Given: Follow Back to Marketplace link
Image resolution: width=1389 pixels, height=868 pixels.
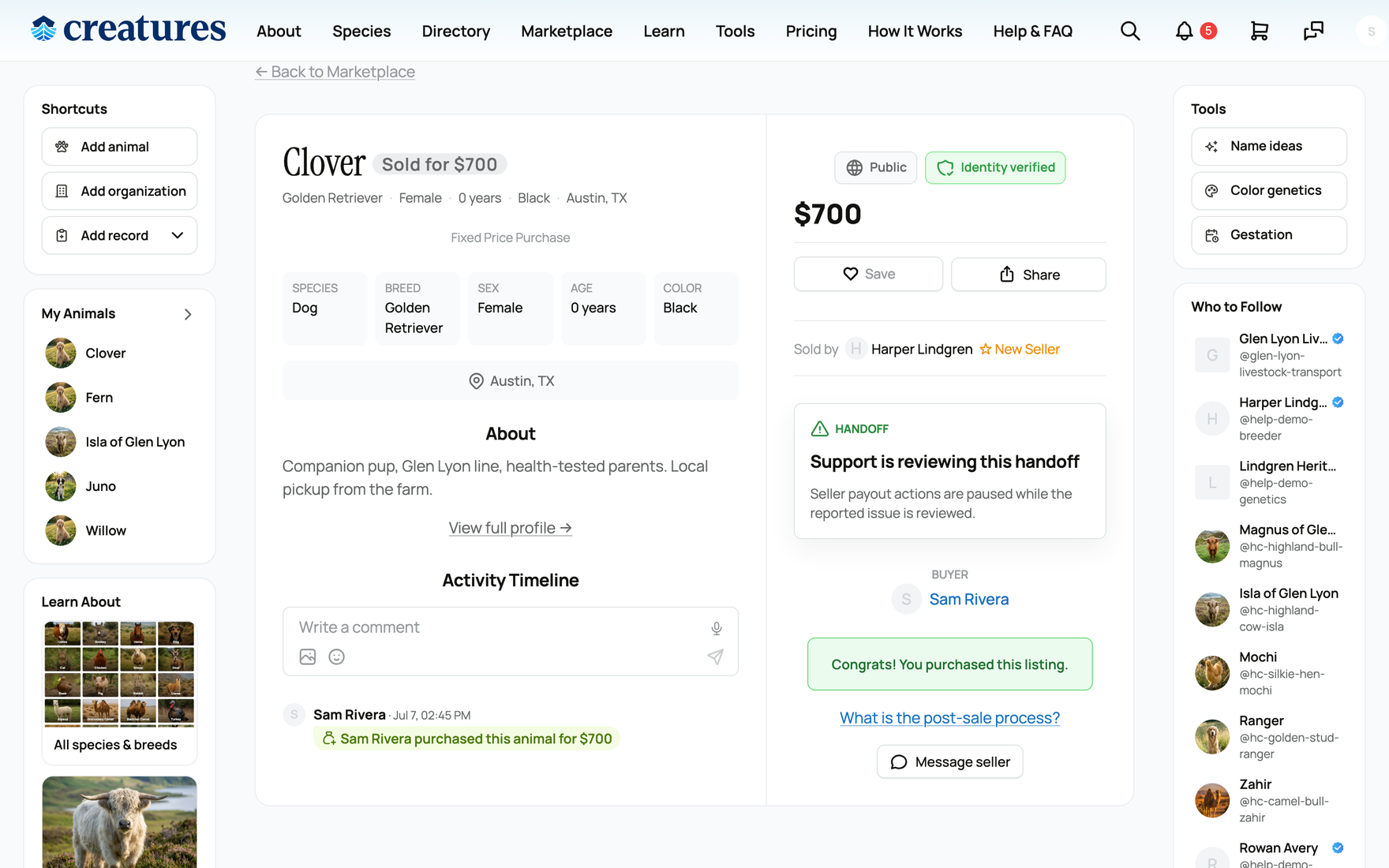Looking at the screenshot, I should [x=335, y=72].
